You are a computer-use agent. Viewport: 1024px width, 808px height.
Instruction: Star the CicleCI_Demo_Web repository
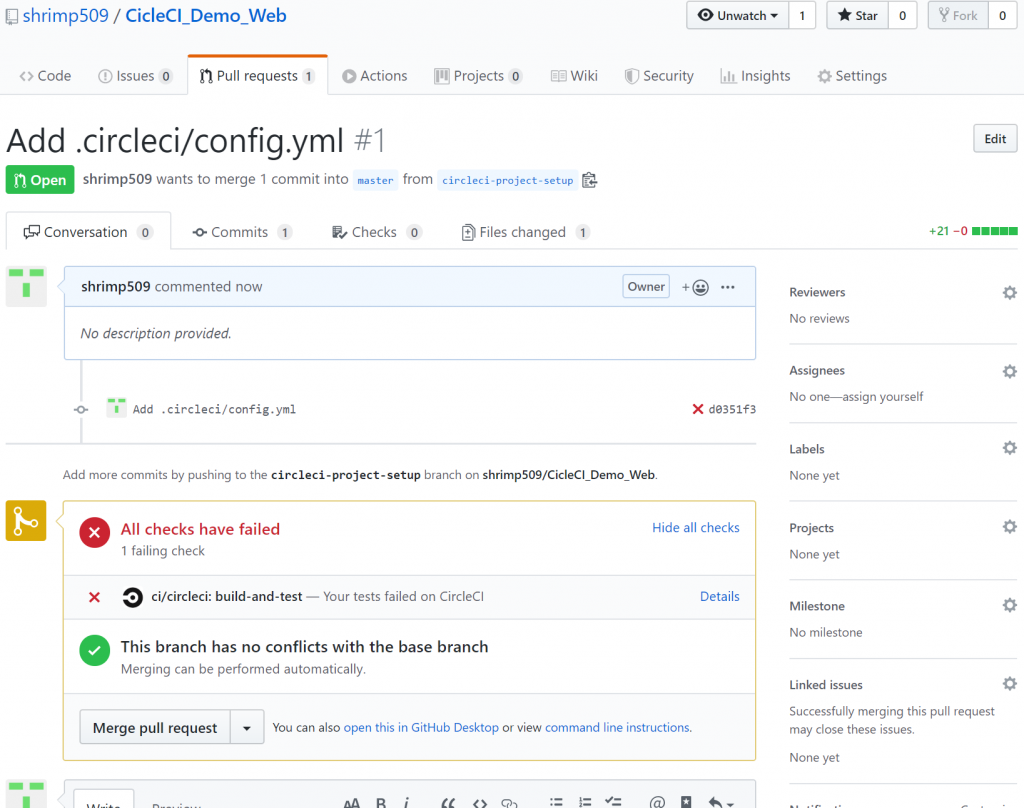coord(857,15)
